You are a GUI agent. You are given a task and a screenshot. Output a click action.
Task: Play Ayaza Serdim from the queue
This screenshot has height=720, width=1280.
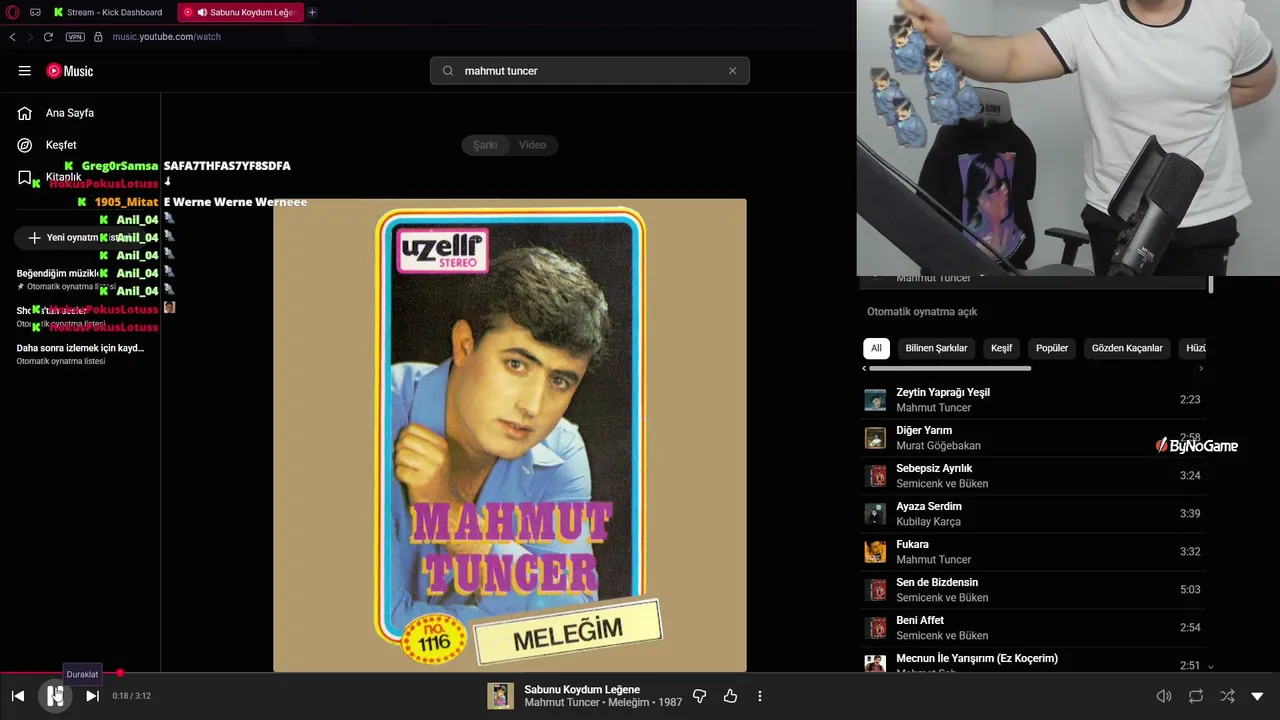coord(1034,514)
